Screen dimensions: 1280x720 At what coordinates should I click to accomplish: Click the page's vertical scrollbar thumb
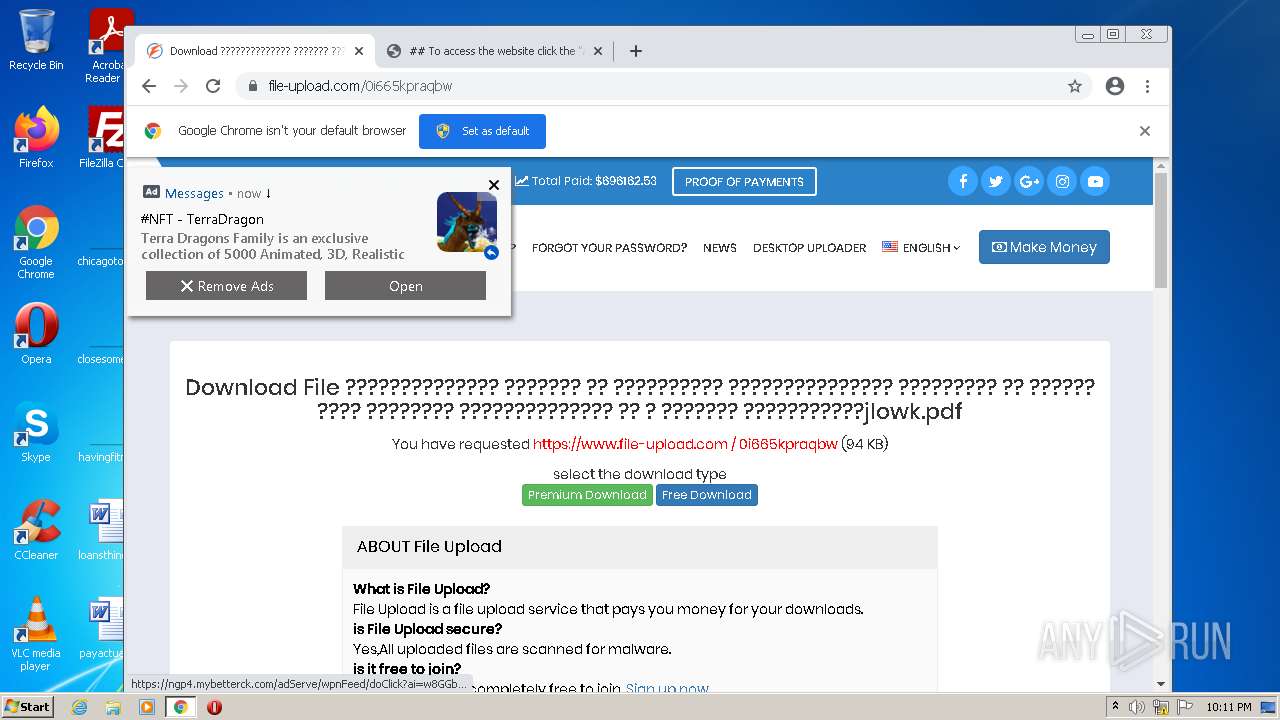pos(1161,230)
